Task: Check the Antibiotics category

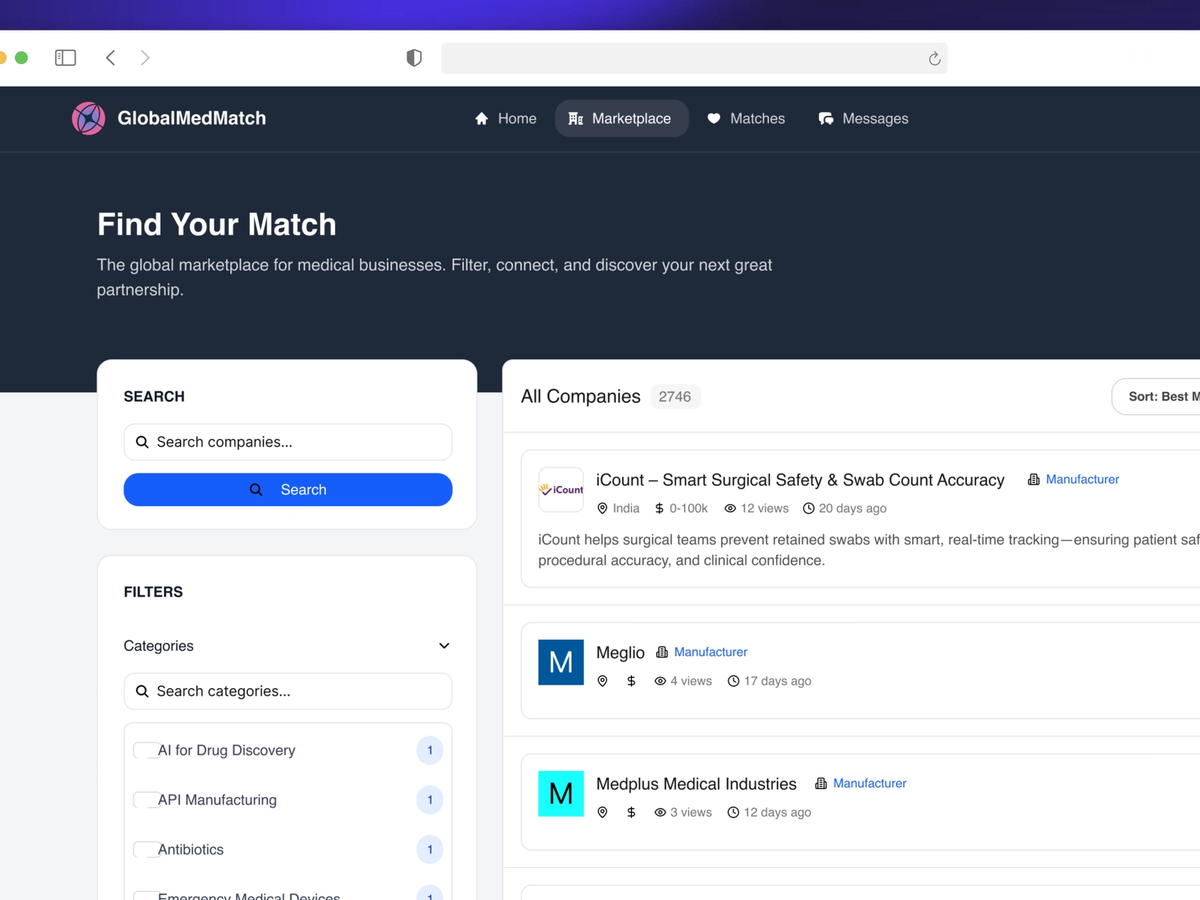Action: point(145,849)
